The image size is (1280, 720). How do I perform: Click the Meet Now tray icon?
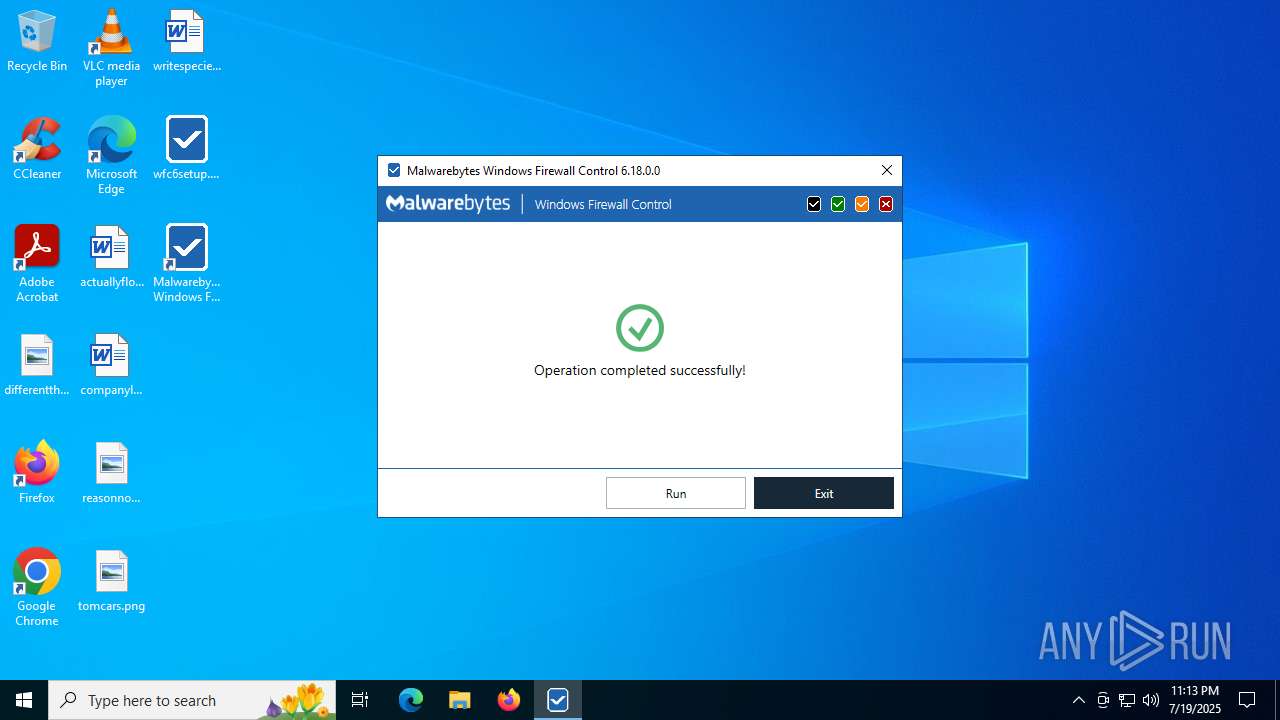[1103, 700]
